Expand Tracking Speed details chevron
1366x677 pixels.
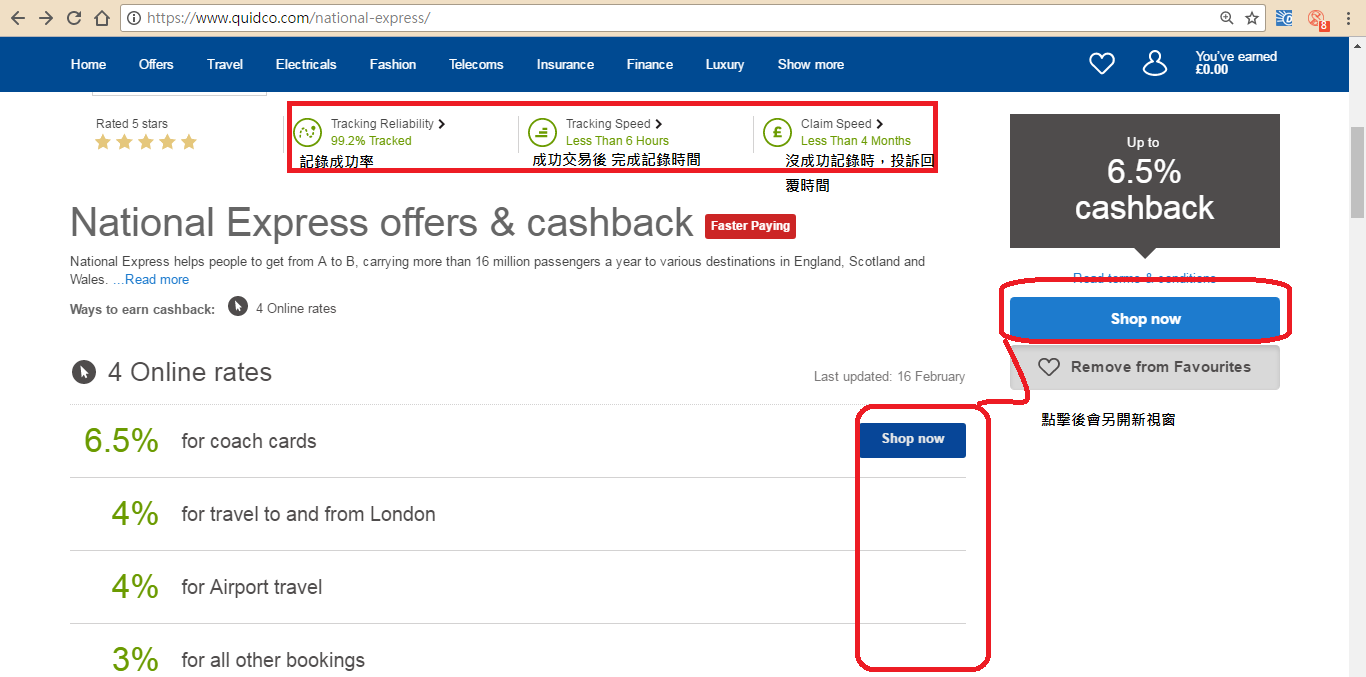(x=658, y=124)
